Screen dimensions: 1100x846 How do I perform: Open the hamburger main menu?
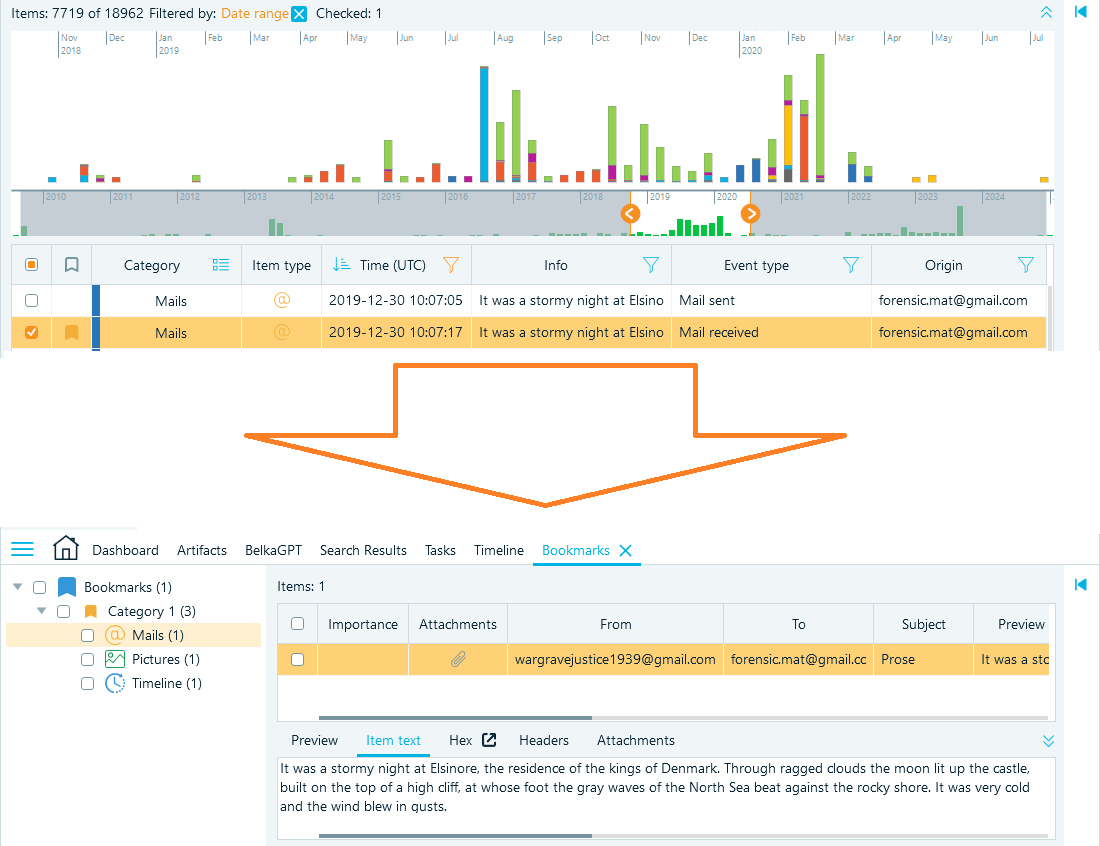22,549
